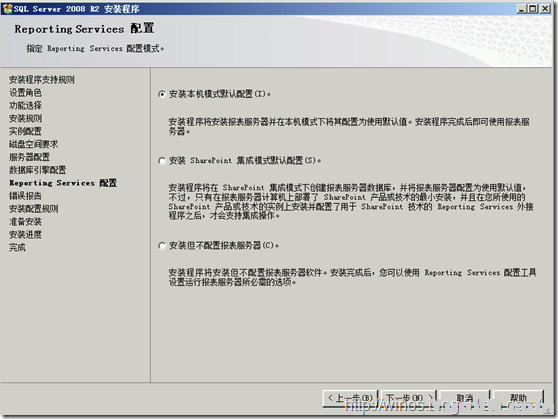Click the 准备安装 step in sidebar
558x419 pixels.
[x=25, y=222]
